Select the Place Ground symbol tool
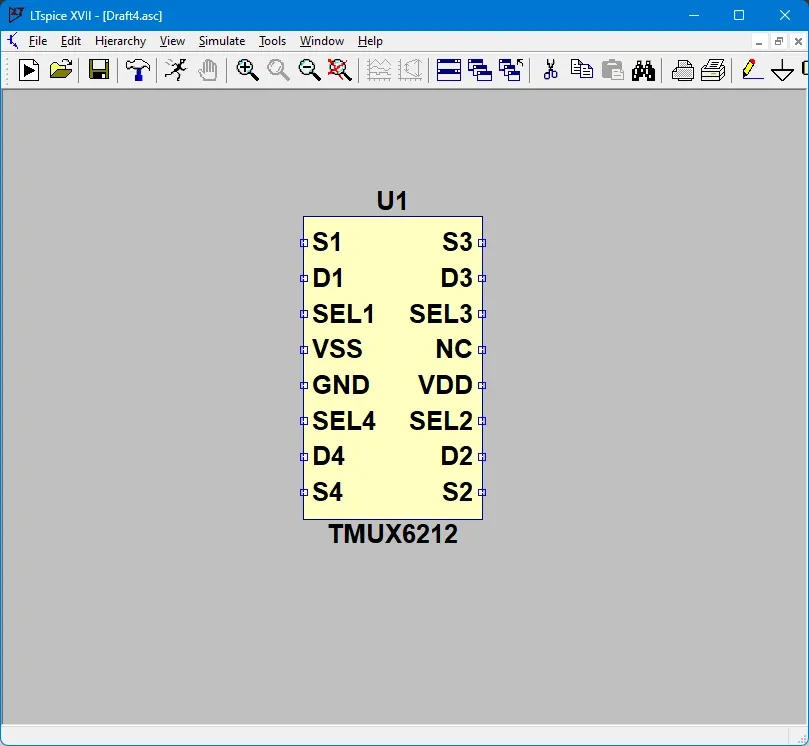Screen dimensions: 809x746 point(782,70)
